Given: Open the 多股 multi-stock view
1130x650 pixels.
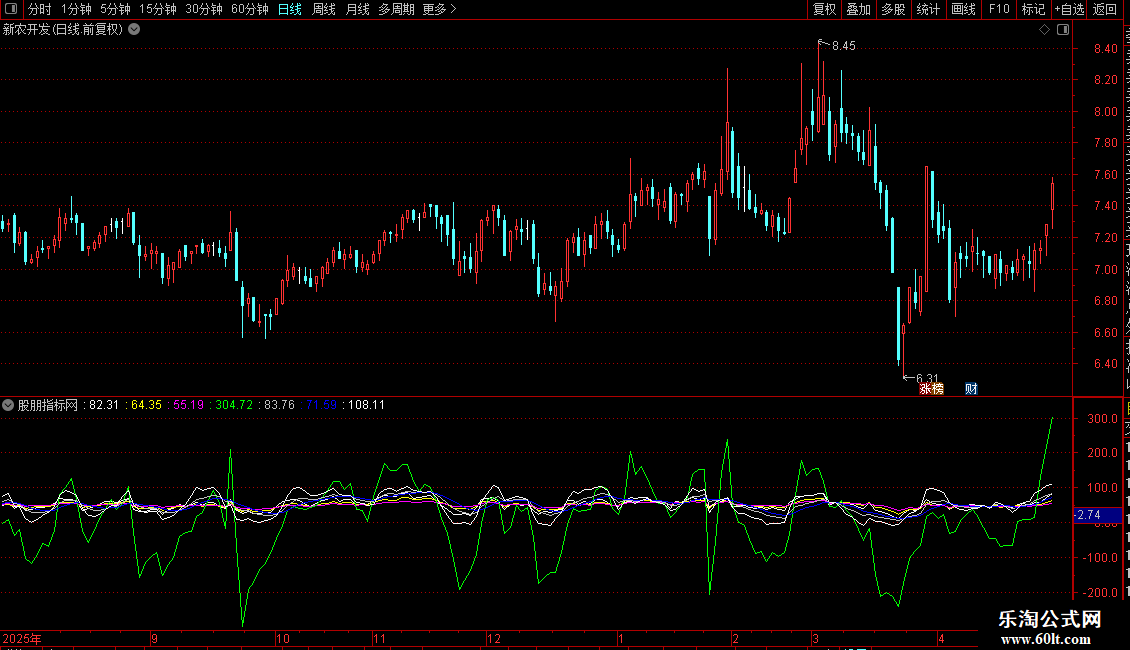Looking at the screenshot, I should tap(894, 9).
